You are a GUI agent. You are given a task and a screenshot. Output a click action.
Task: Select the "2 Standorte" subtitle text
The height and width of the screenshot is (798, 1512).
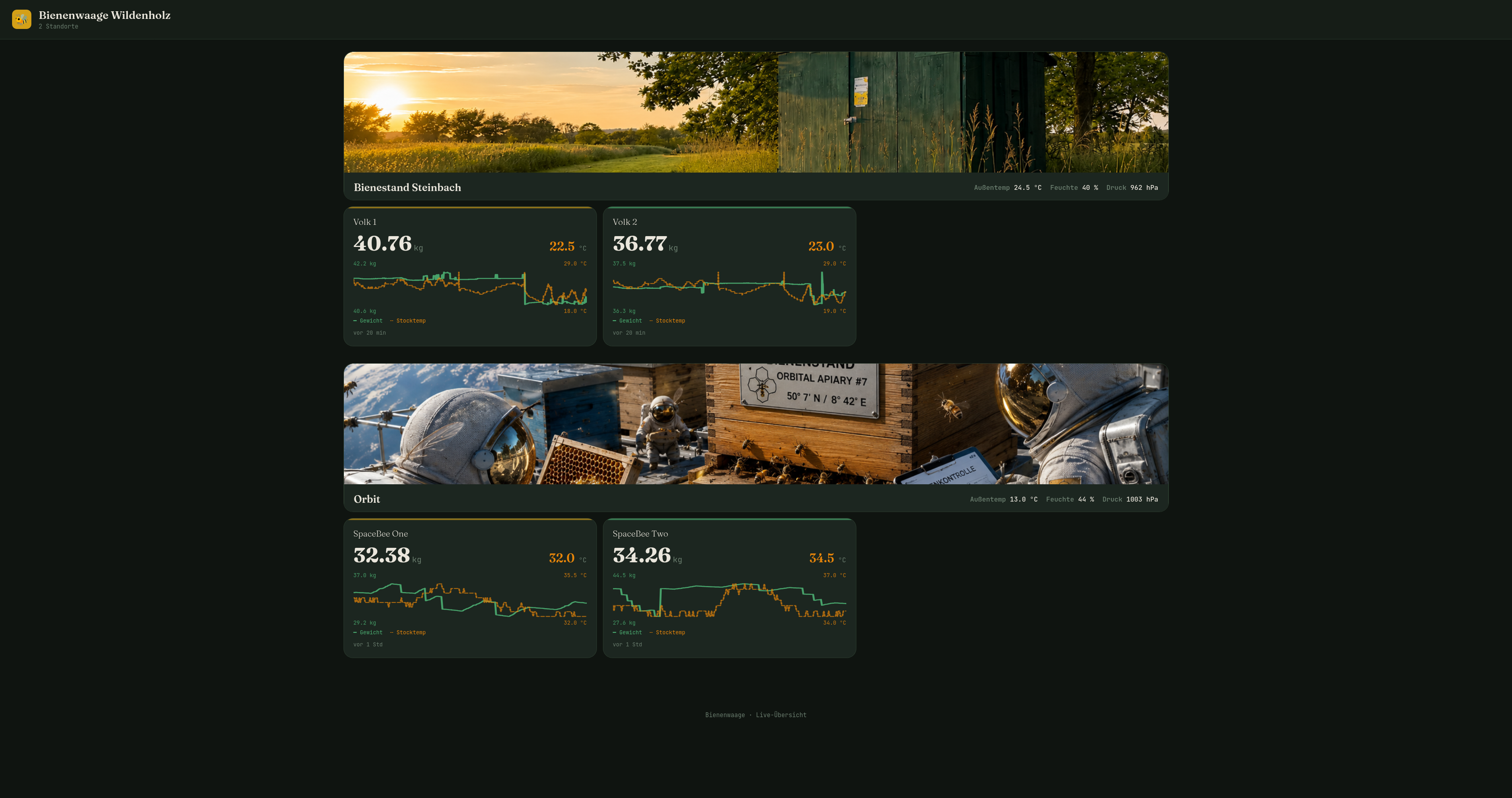coord(58,27)
